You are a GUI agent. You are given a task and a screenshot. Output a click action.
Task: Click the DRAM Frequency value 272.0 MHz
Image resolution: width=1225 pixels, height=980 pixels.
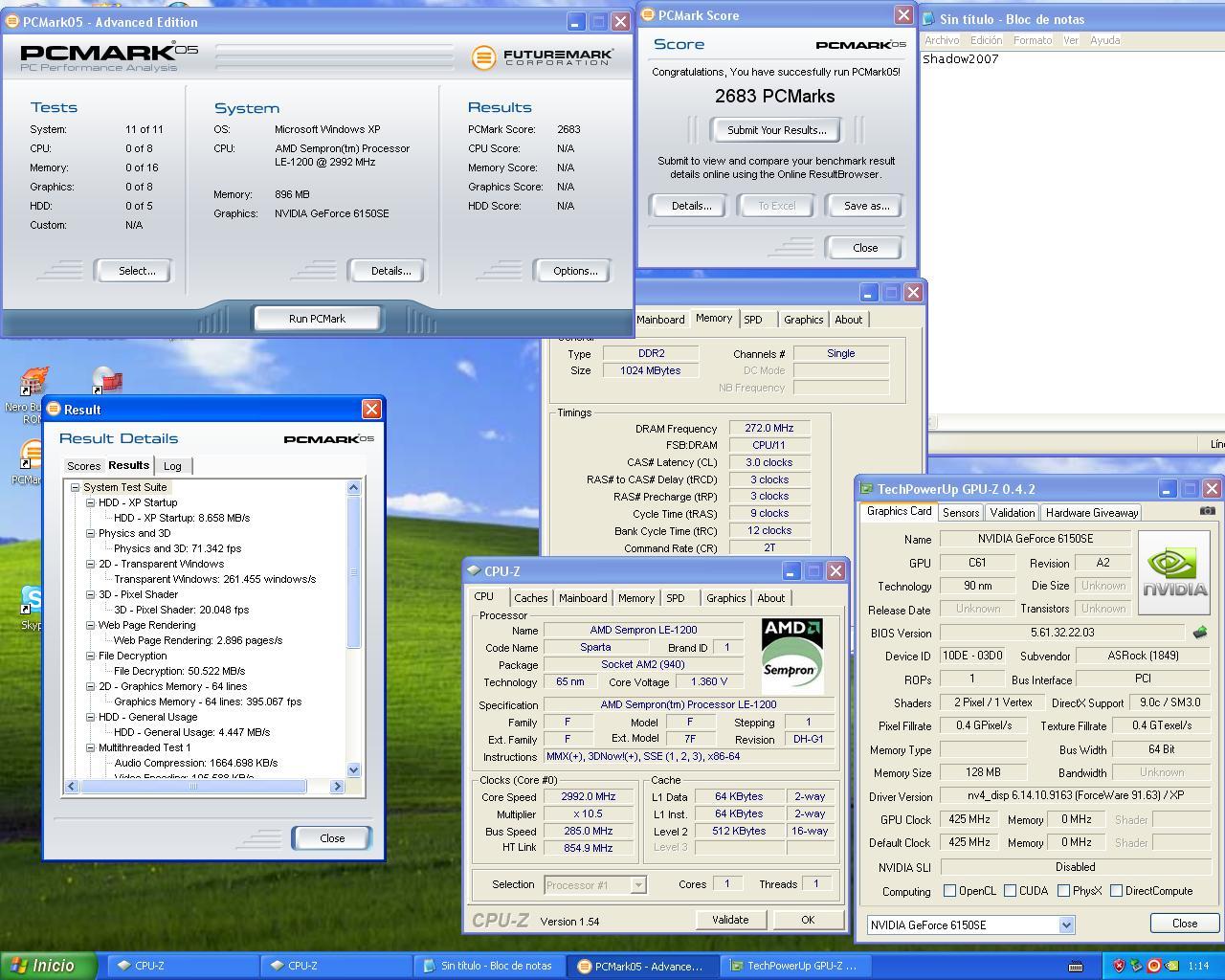tap(769, 429)
